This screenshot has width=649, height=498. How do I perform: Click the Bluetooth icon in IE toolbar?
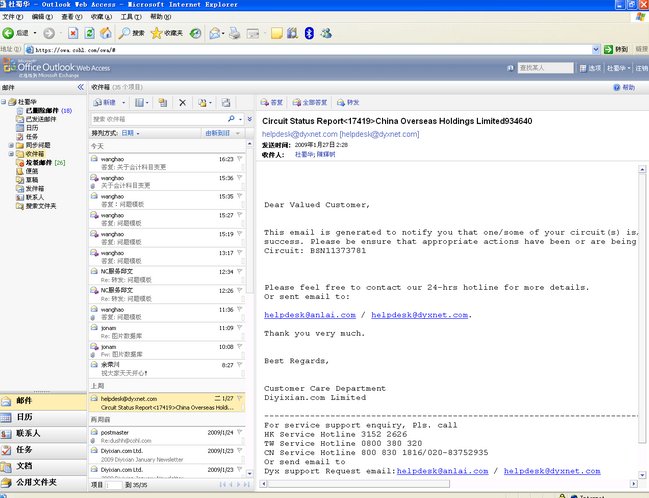[309, 33]
